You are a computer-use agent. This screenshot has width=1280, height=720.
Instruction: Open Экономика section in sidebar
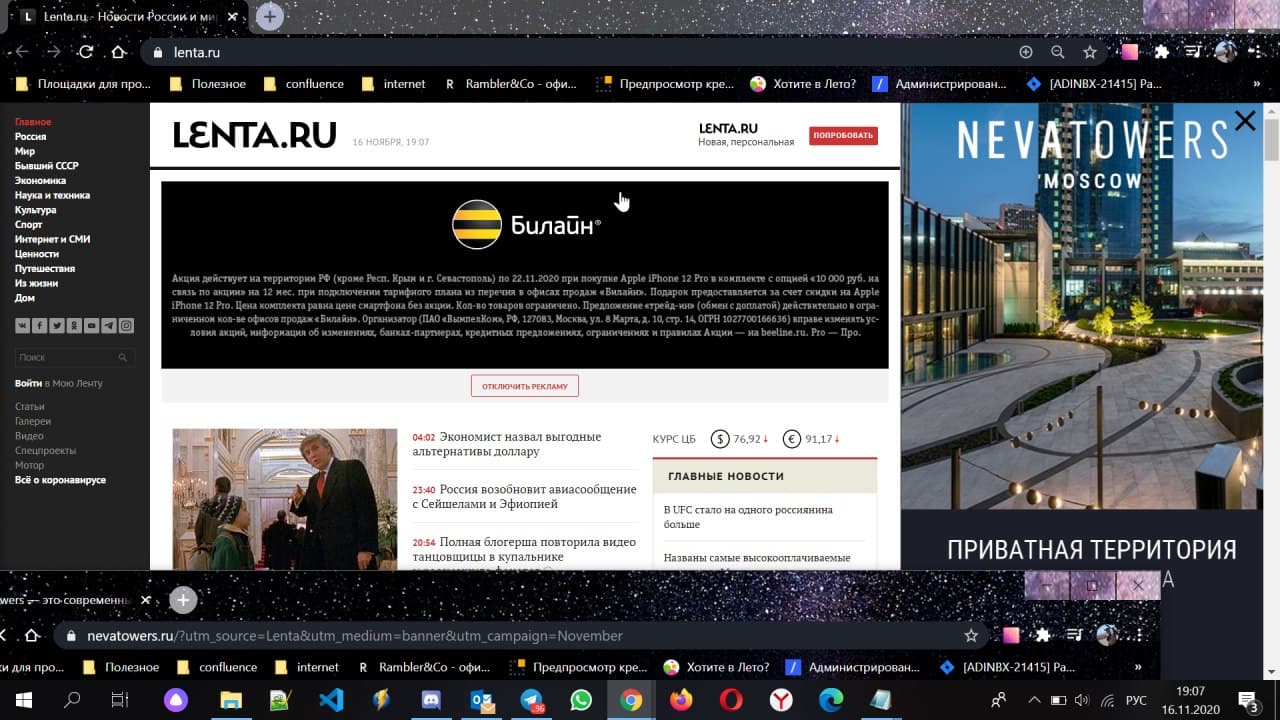tap(40, 181)
